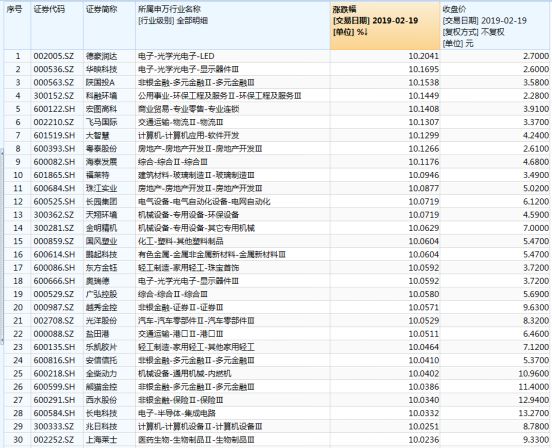
Task: Select stock code 600291.SH
Action: coord(55,400)
